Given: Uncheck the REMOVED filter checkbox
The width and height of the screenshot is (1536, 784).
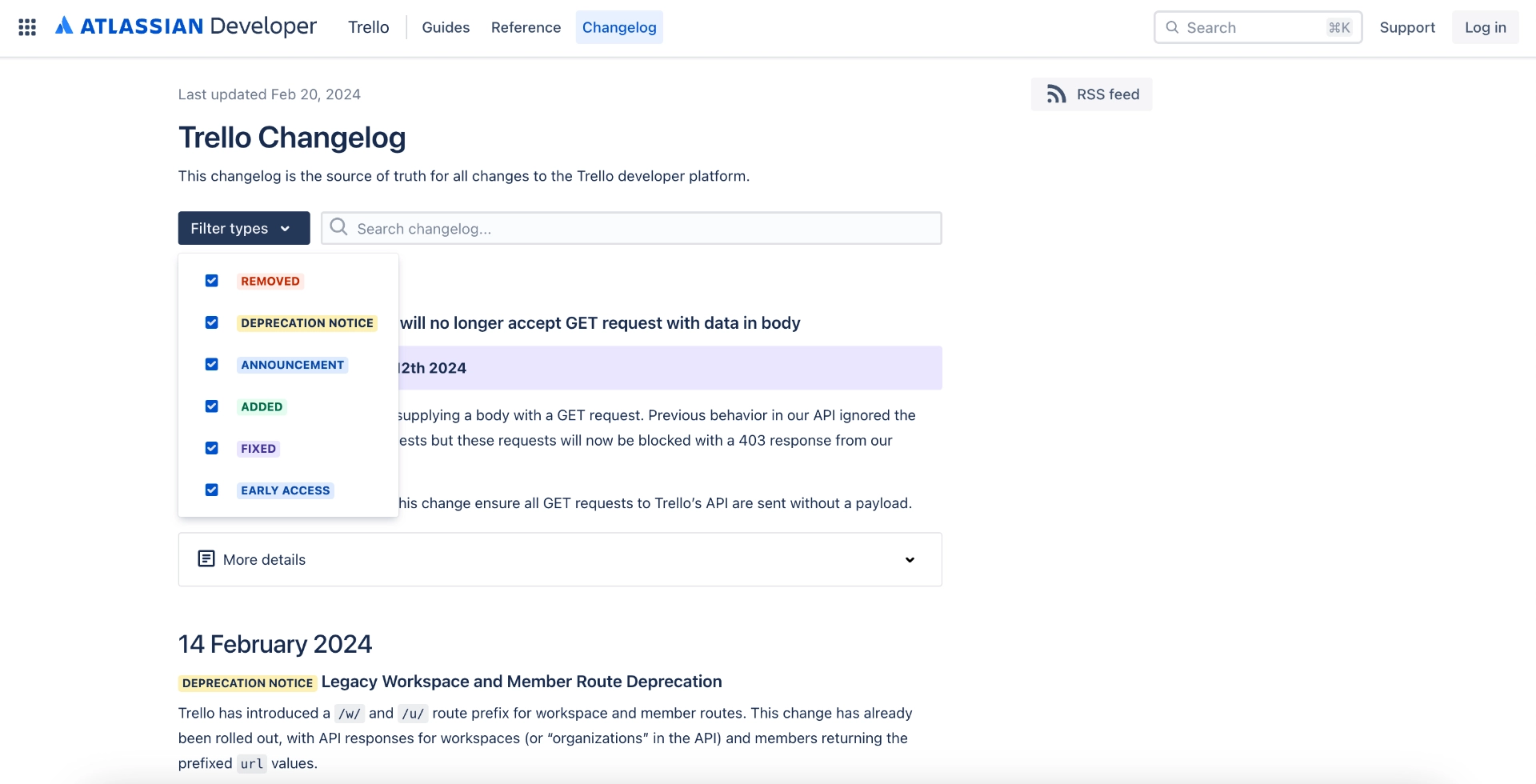Looking at the screenshot, I should [211, 280].
